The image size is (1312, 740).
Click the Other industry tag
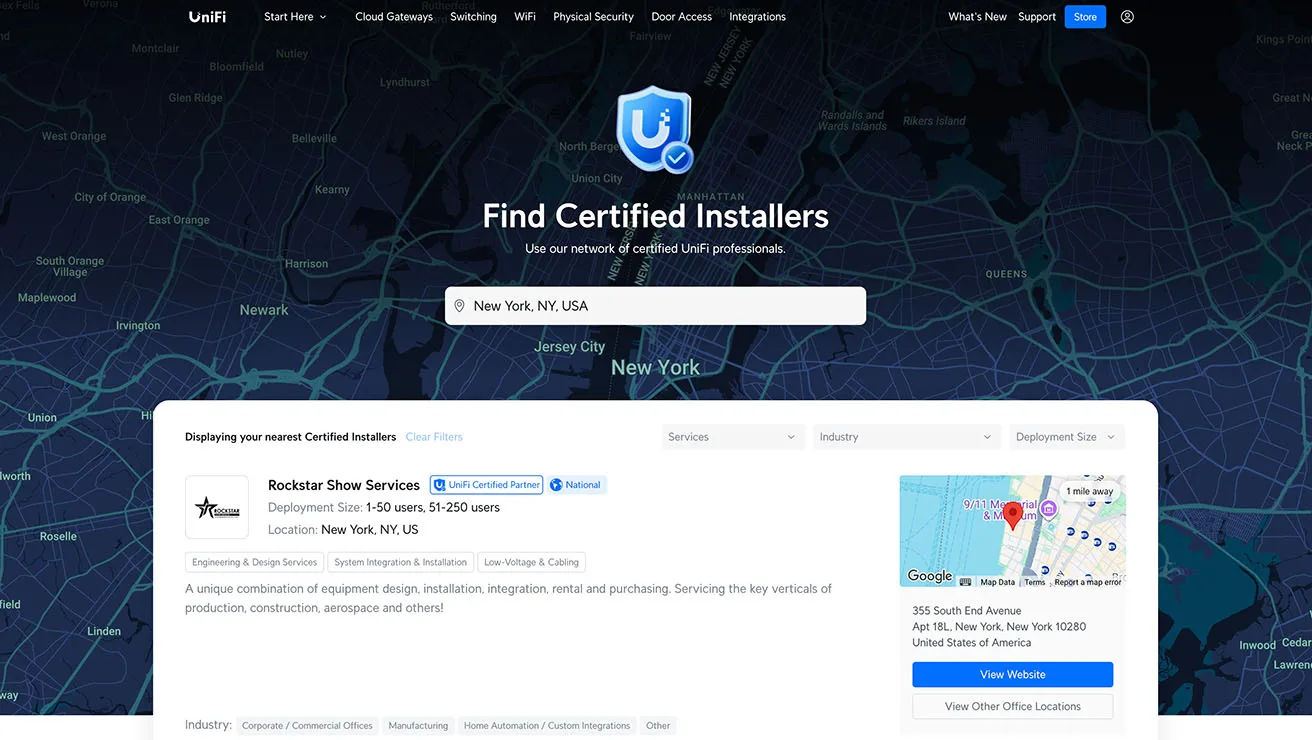(658, 726)
